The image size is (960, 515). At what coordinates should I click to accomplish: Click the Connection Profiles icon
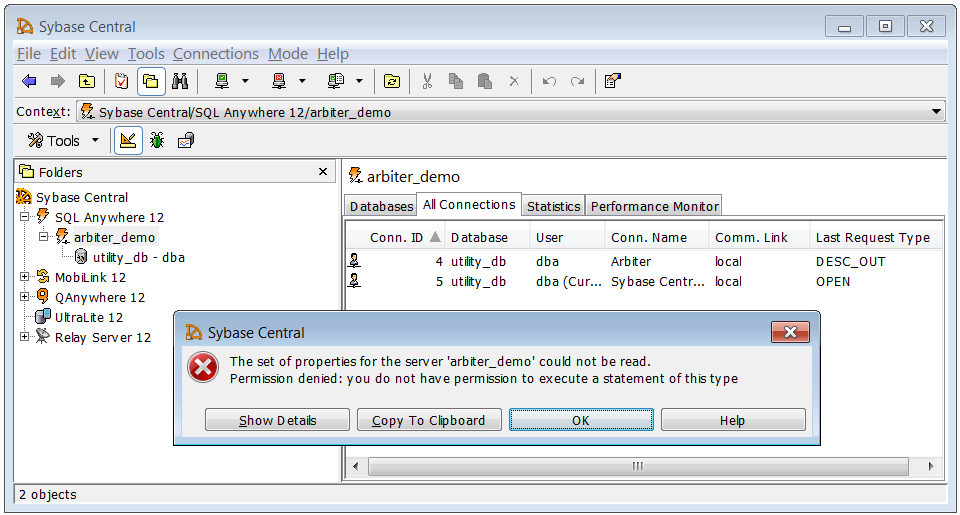336,81
